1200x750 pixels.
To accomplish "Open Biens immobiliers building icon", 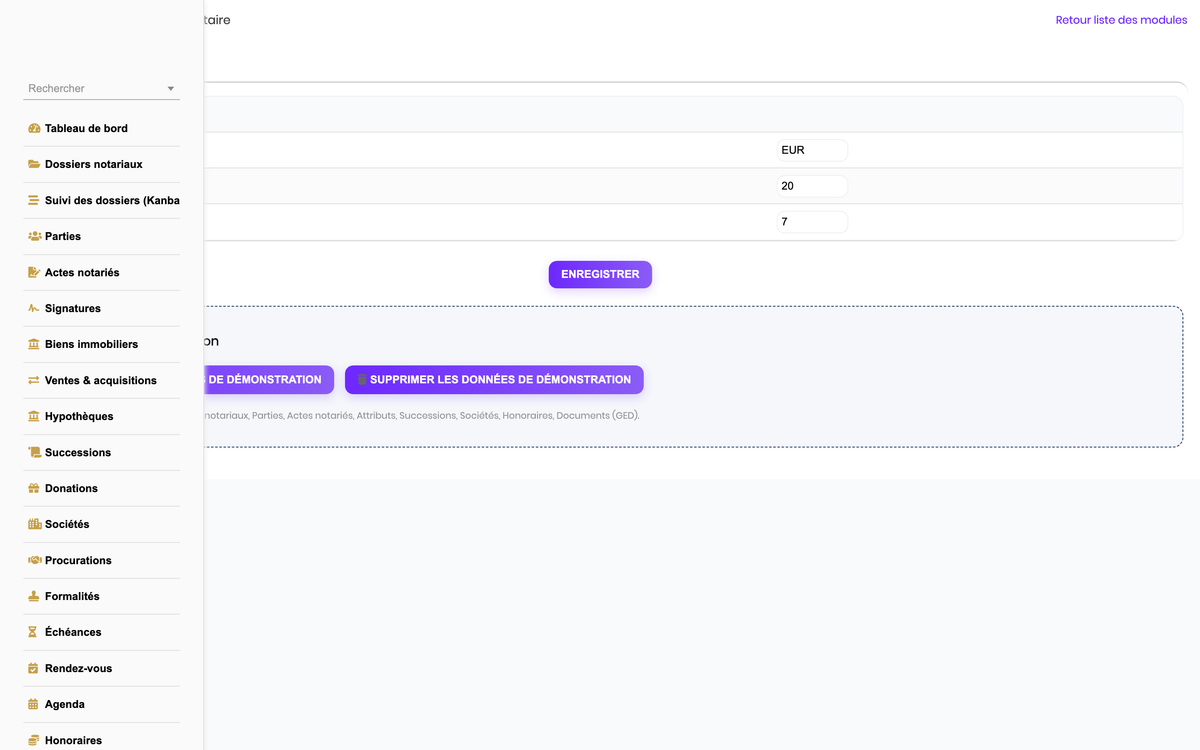I will point(34,344).
